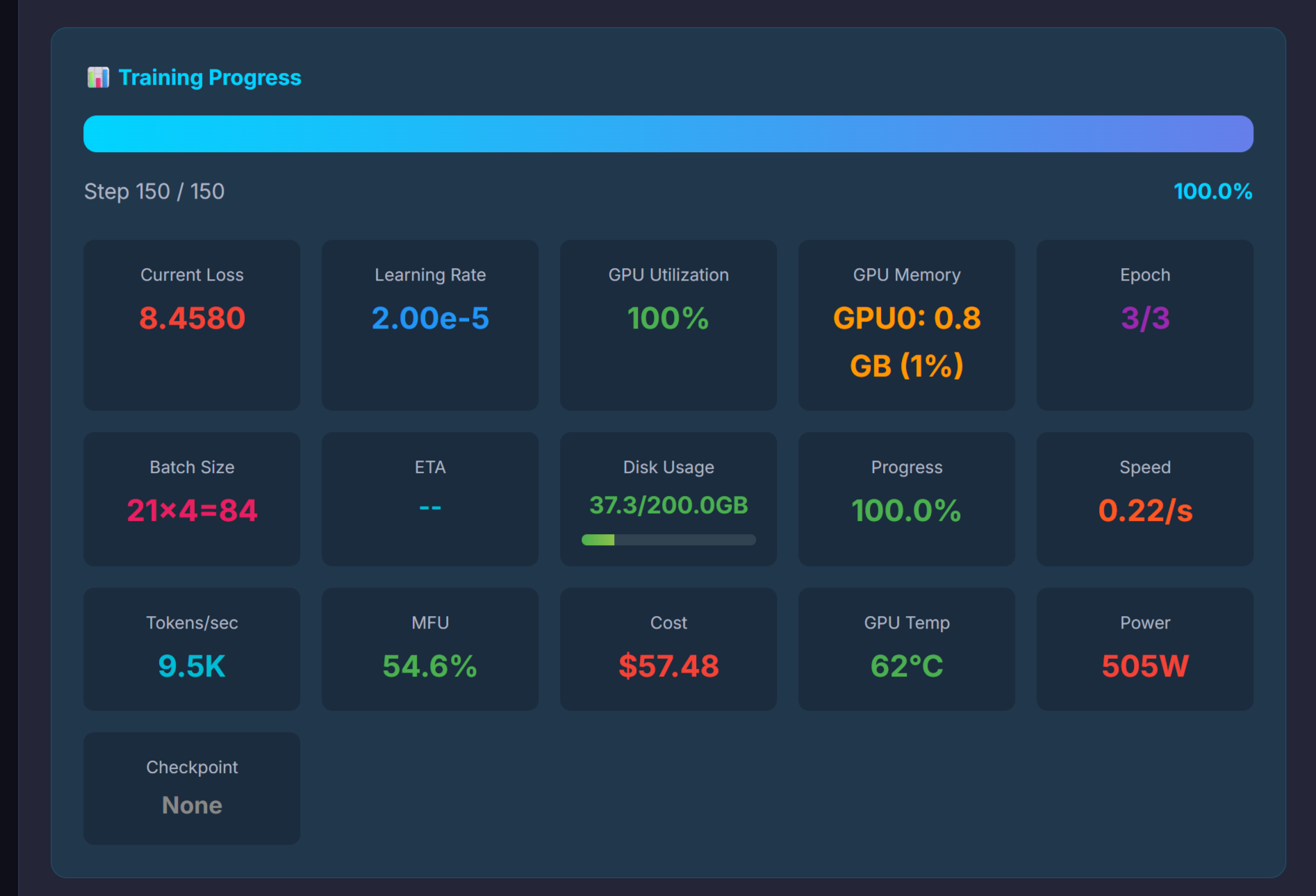
Task: Select the Current Loss value 8.4580
Action: tap(192, 318)
